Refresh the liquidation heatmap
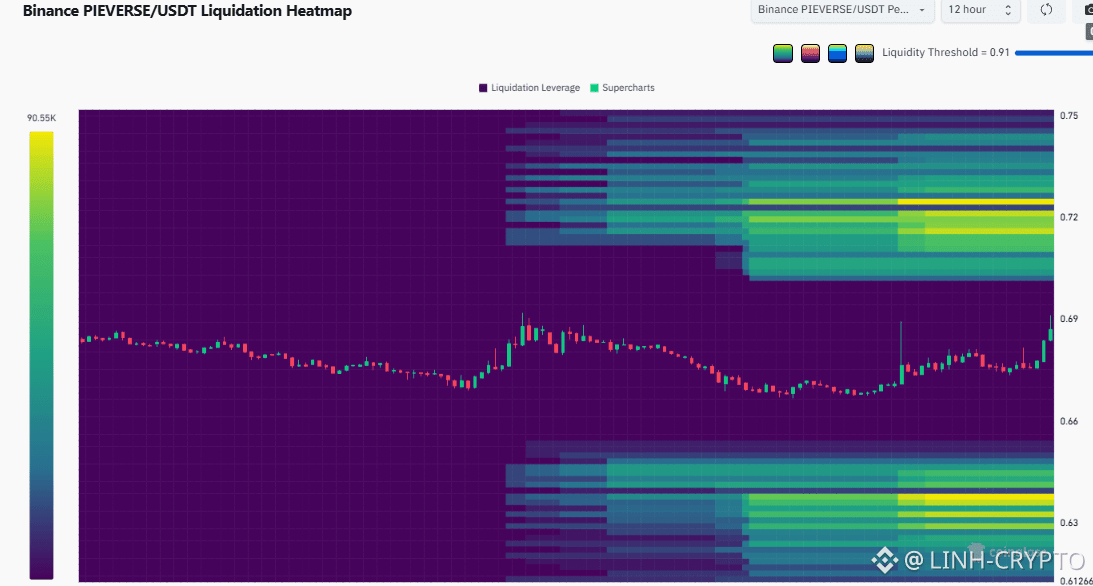Screen dimensions: 1093x586 (x=1046, y=10)
